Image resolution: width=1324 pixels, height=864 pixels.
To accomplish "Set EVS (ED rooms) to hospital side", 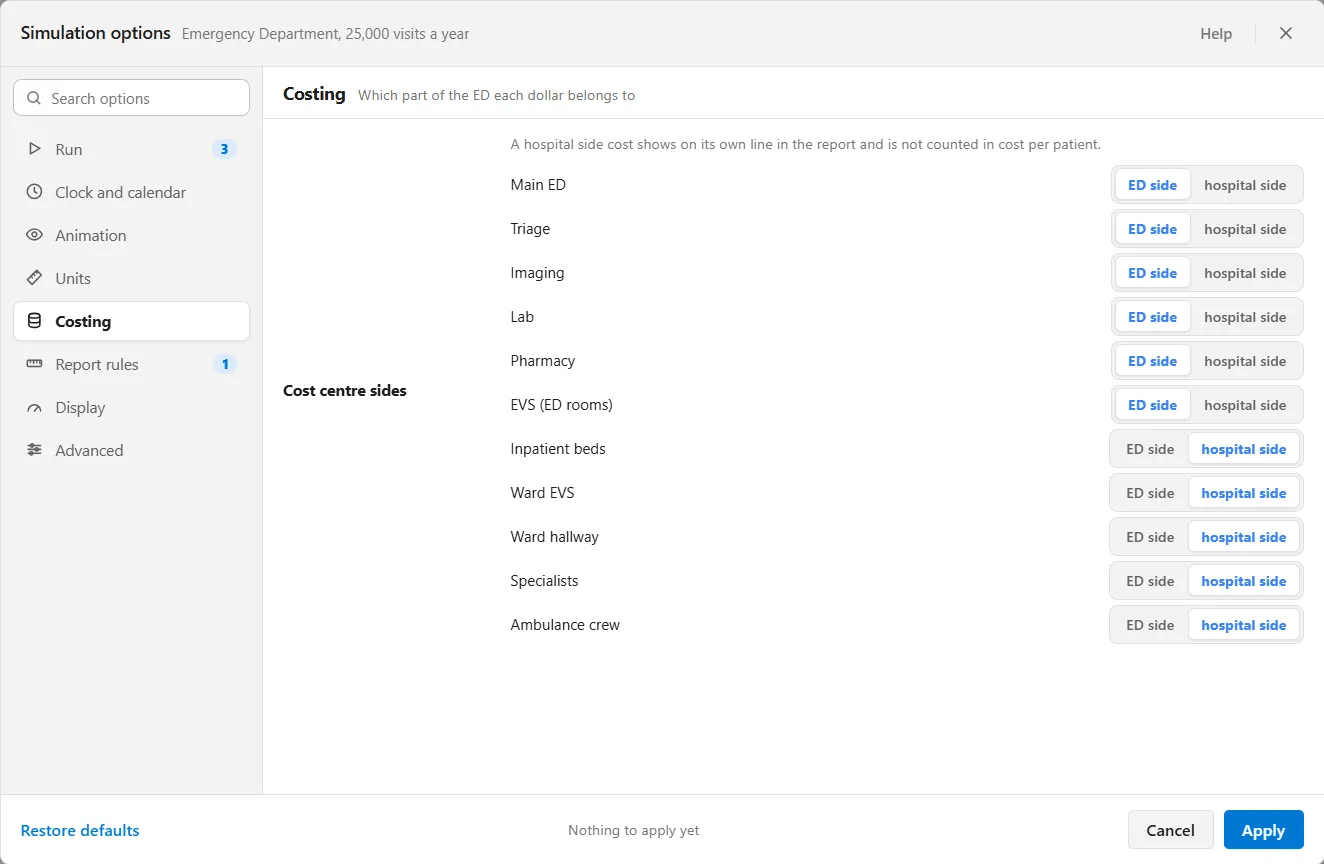I will tap(1245, 405).
